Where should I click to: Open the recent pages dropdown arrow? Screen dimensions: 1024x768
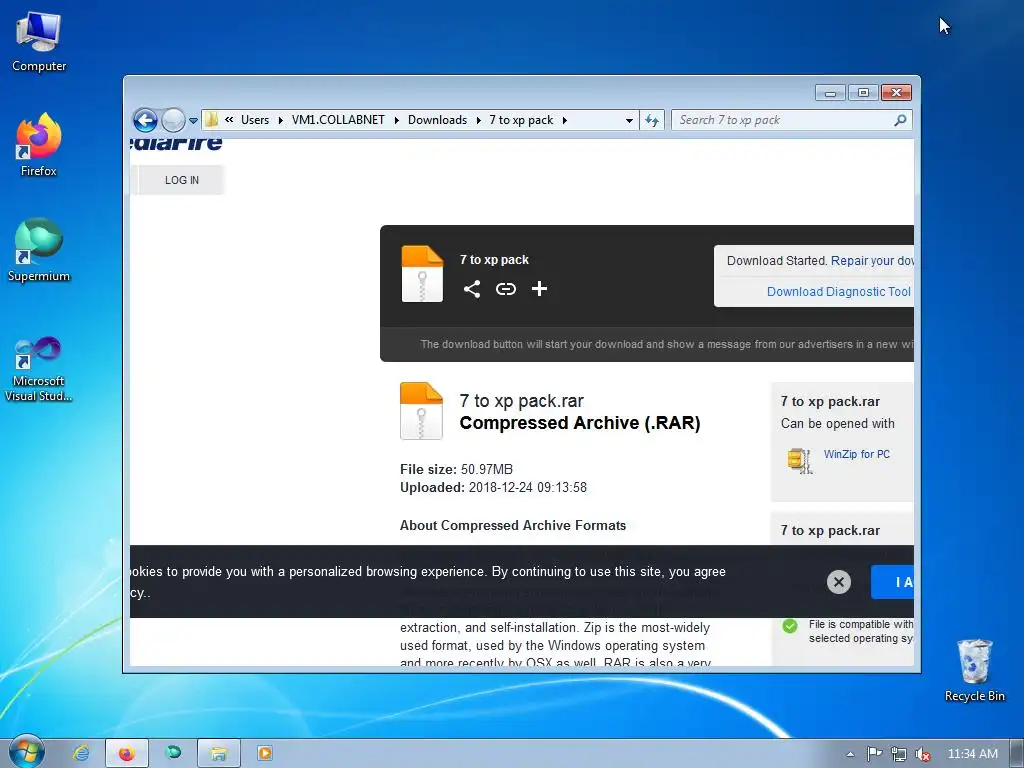pyautogui.click(x=193, y=121)
